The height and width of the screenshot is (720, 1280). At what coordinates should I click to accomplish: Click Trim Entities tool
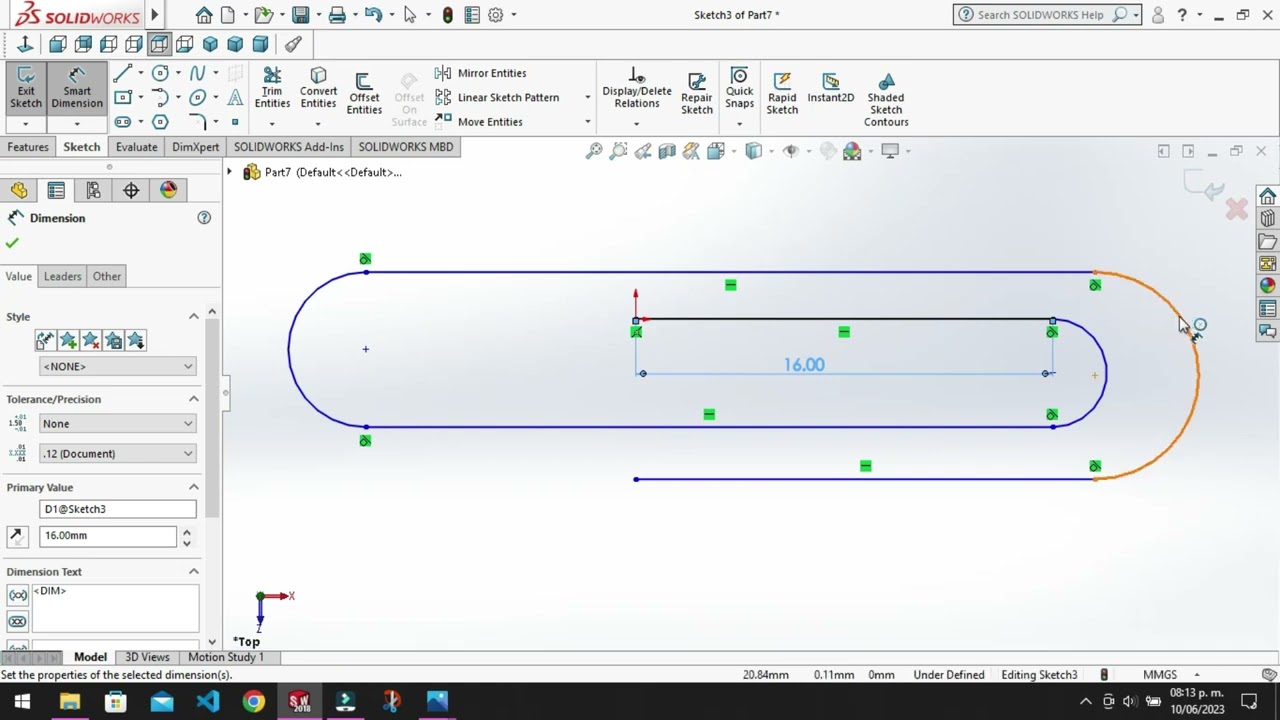coord(272,88)
